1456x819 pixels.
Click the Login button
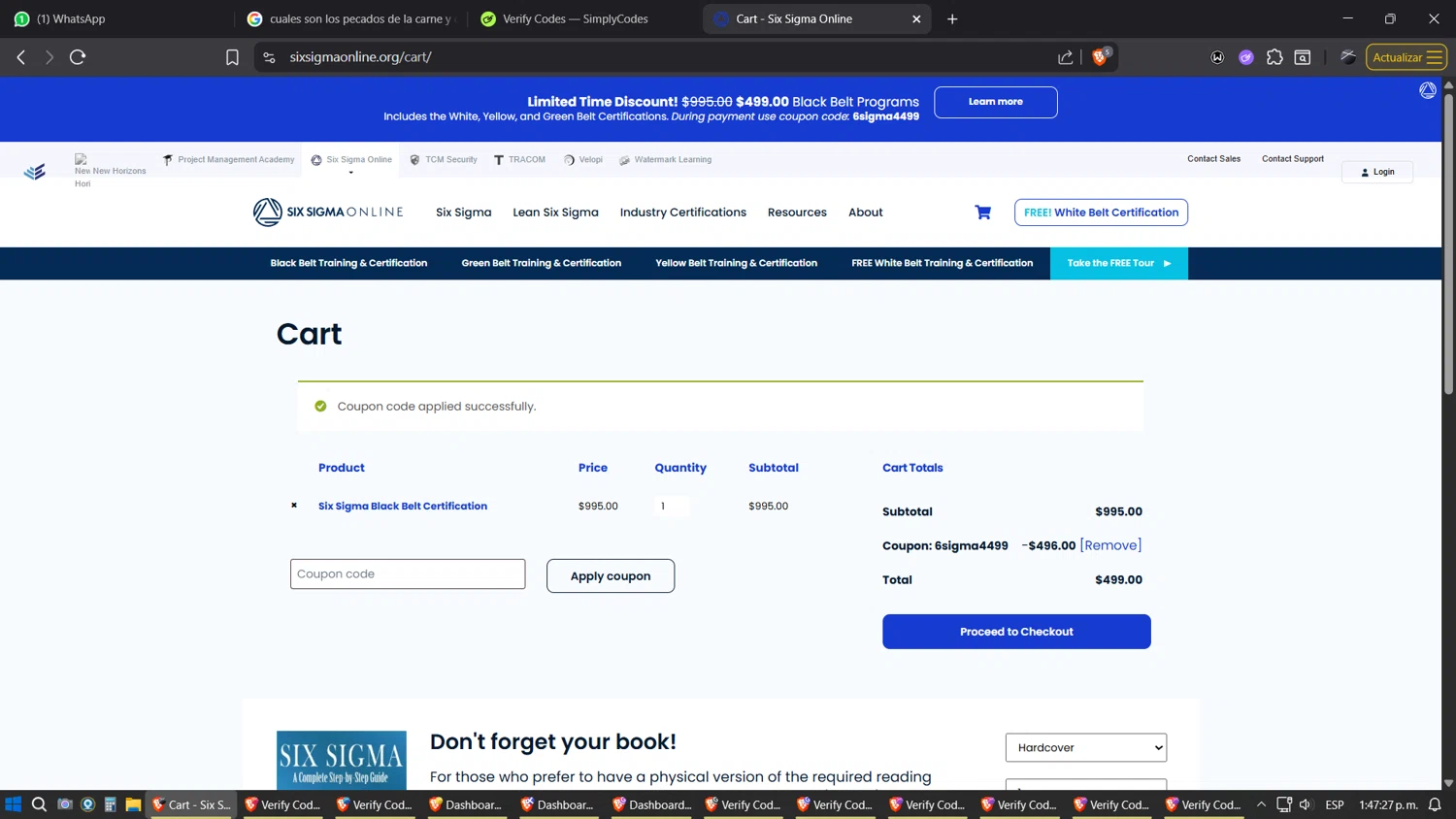tap(1377, 172)
